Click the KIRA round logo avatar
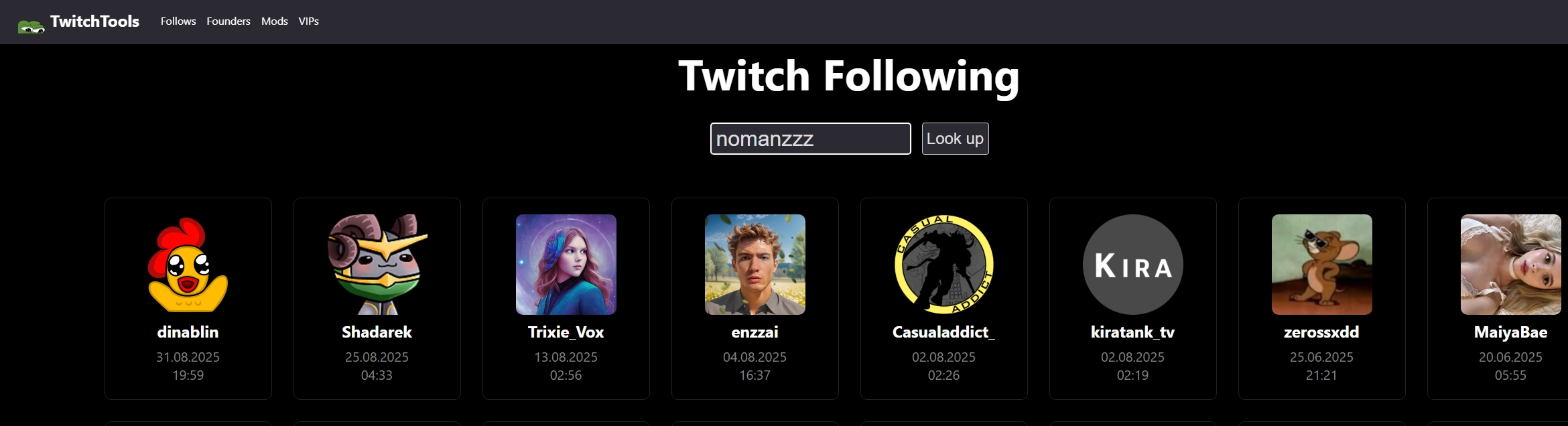This screenshot has width=1568, height=426. pos(1133,265)
